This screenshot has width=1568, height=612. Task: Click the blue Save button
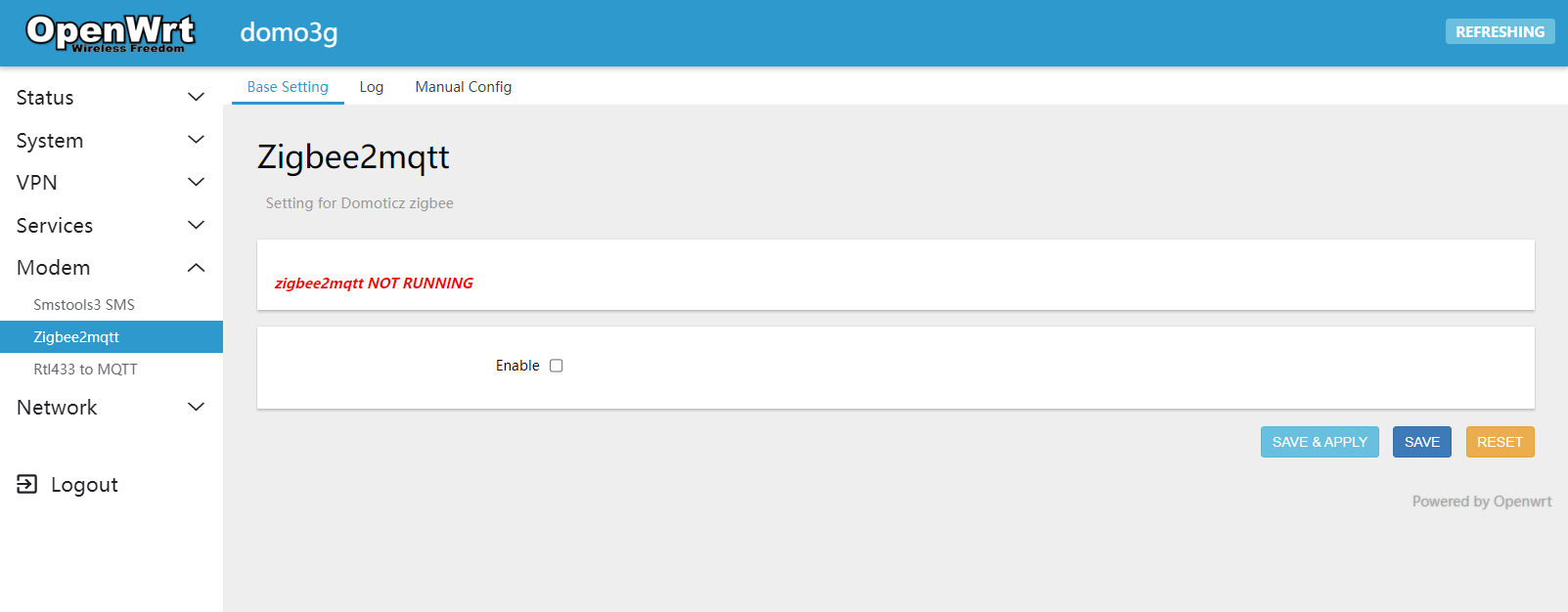1421,442
